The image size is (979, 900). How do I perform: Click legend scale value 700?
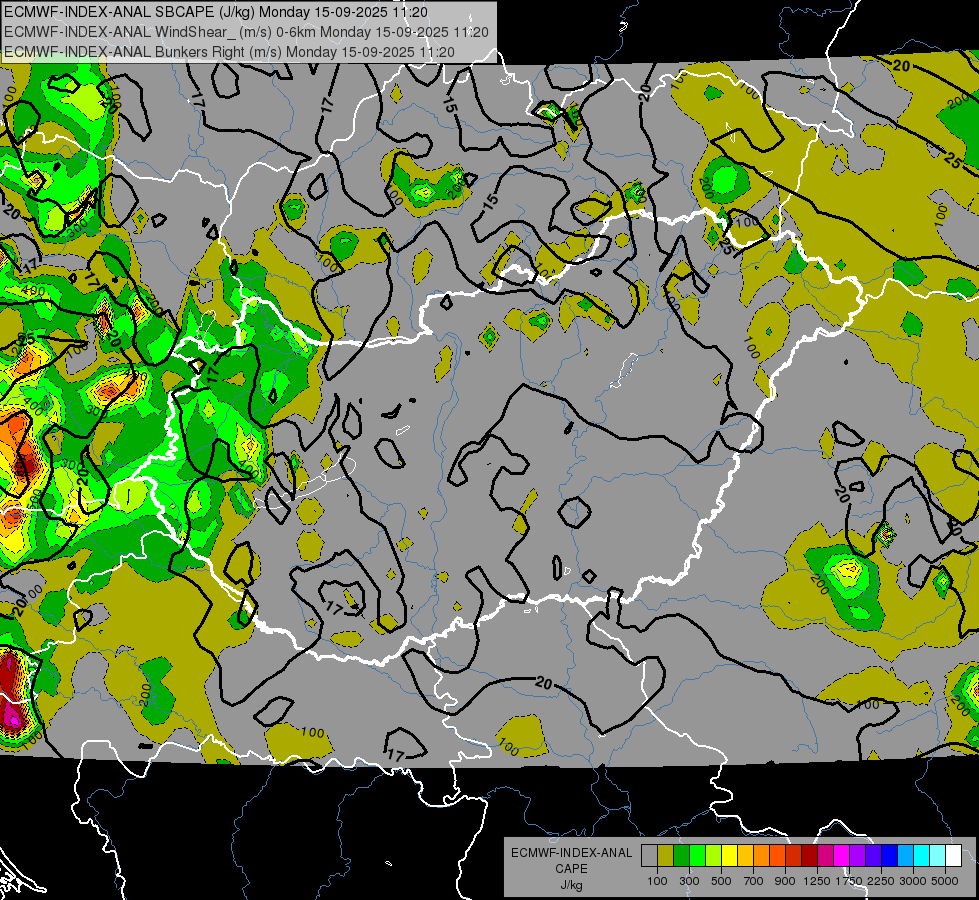[753, 881]
